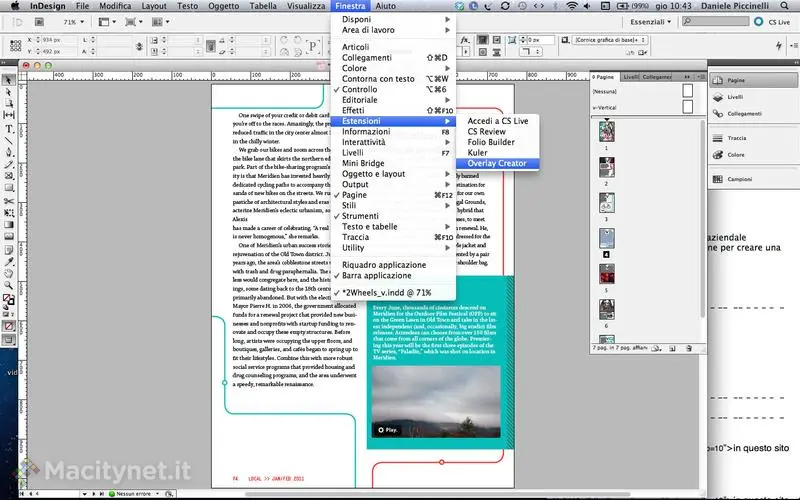The width and height of the screenshot is (800, 500).
Task: Open the Traccia stroke panel icon
Action: tap(737, 138)
